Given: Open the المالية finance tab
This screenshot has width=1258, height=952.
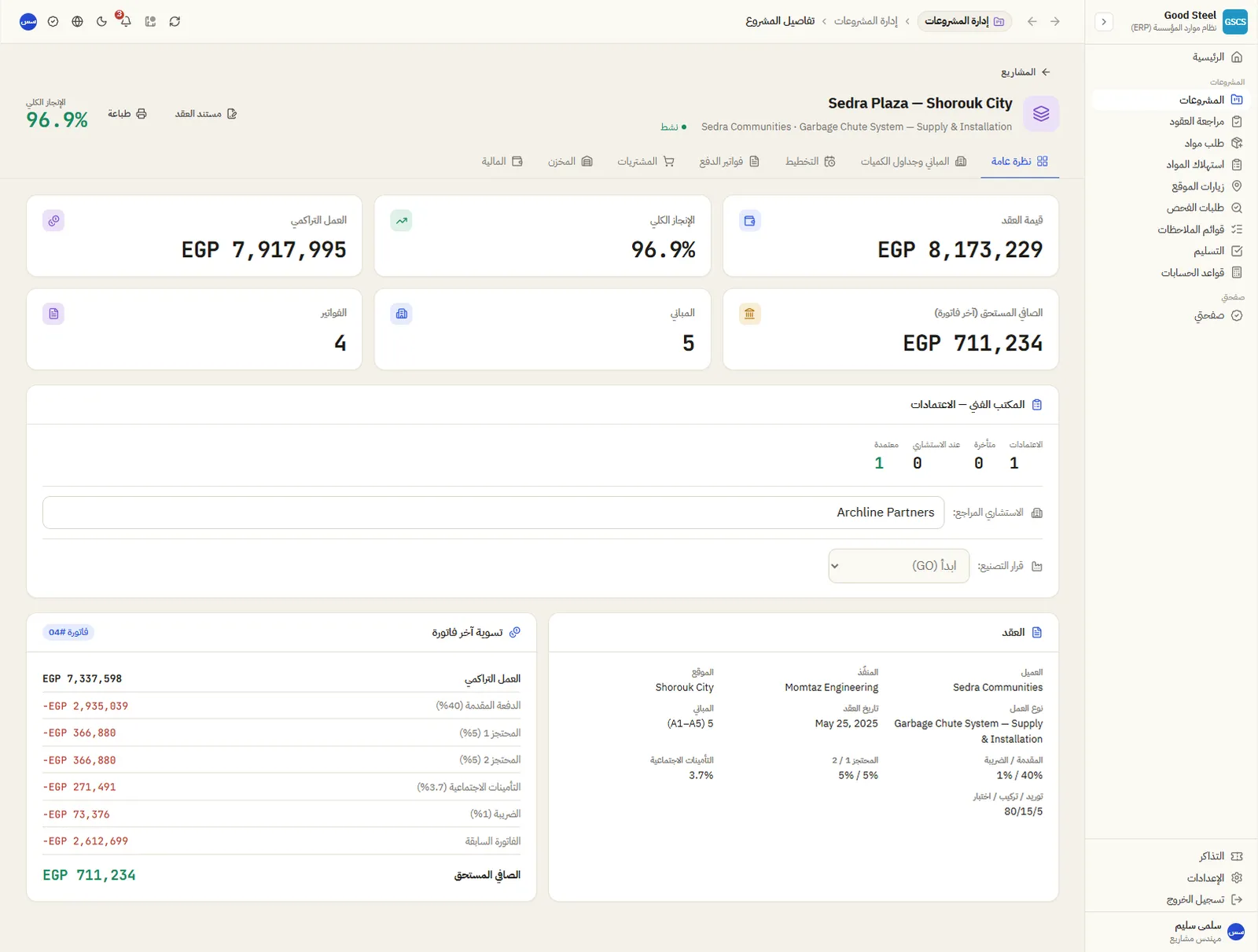Looking at the screenshot, I should pyautogui.click(x=502, y=161).
